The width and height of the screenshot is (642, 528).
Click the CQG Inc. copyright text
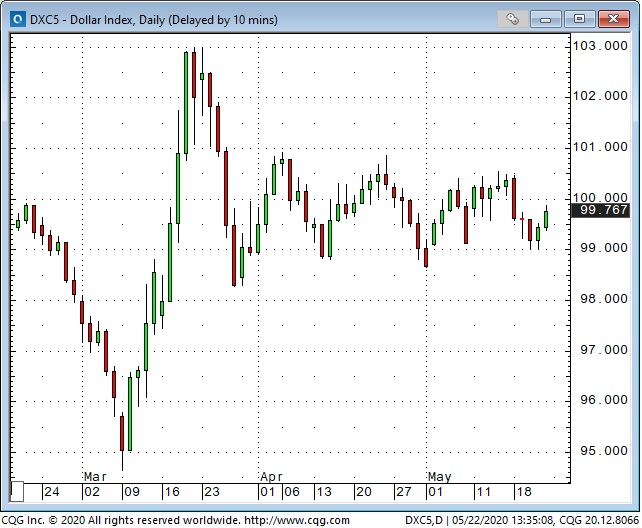click(x=120, y=520)
